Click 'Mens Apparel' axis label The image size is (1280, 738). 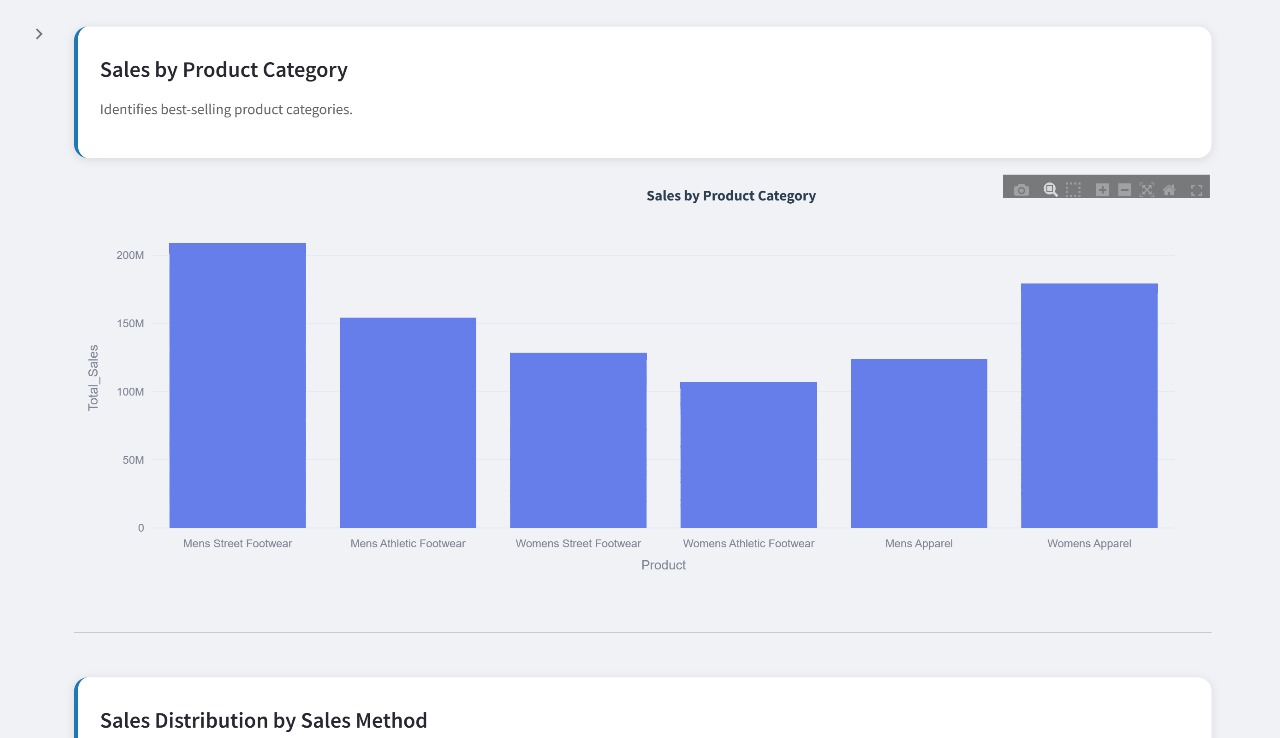click(x=919, y=544)
